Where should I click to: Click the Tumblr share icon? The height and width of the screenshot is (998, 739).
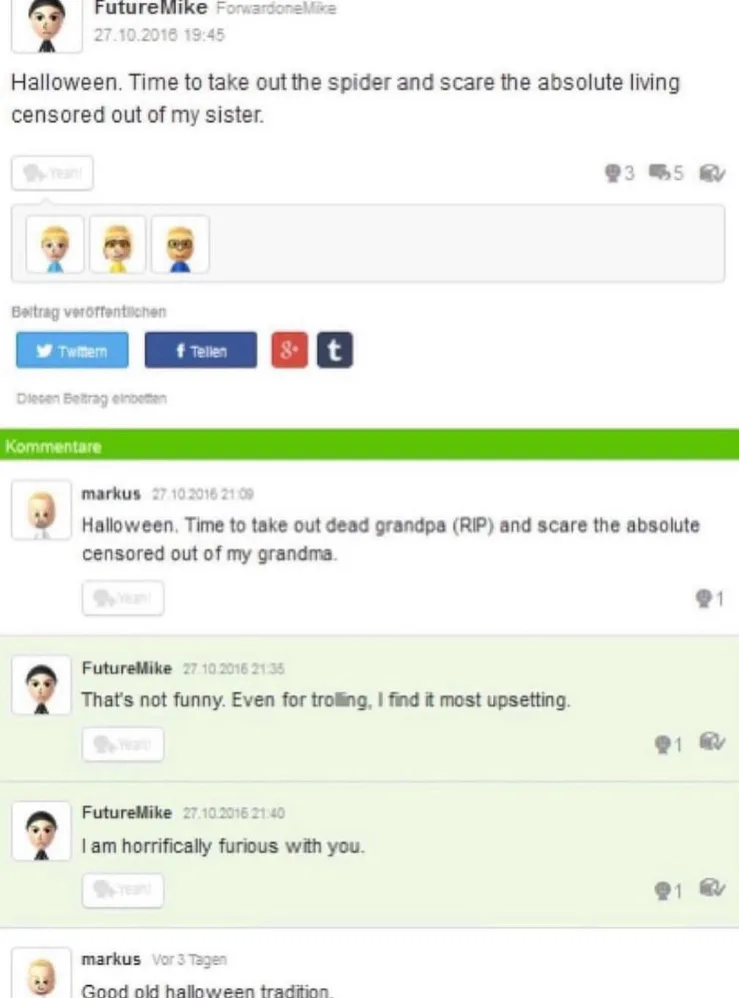[335, 350]
